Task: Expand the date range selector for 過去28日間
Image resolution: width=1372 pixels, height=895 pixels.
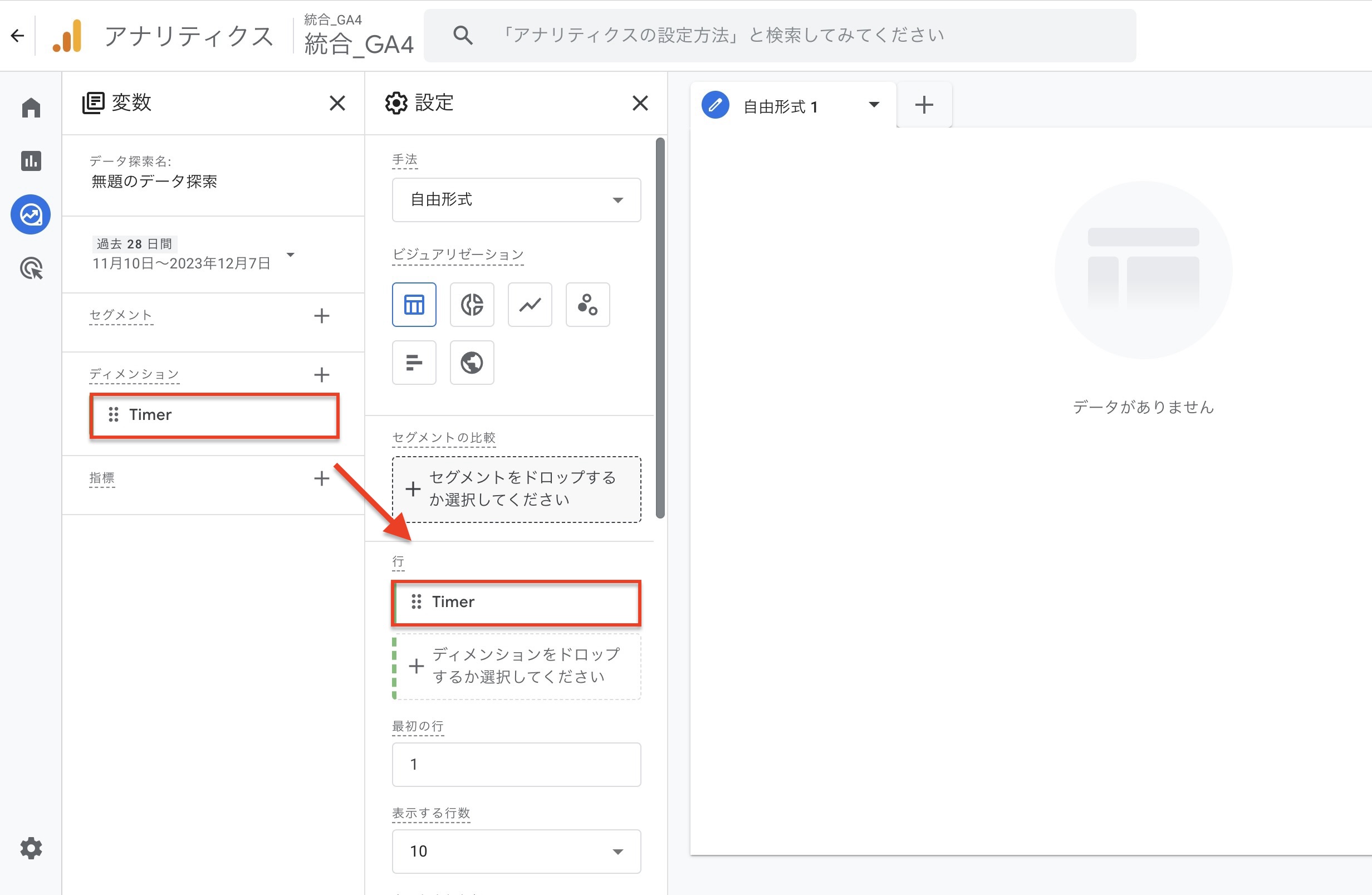Action: 291,255
